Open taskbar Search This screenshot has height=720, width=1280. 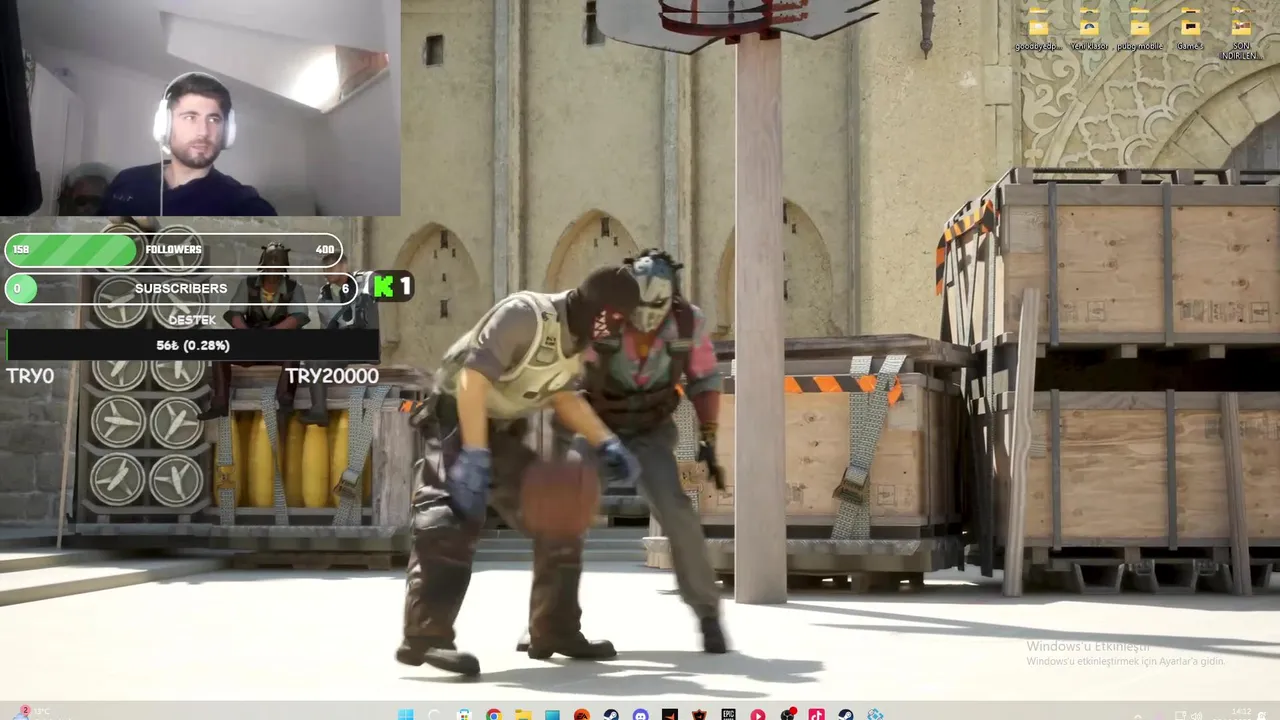click(x=434, y=715)
